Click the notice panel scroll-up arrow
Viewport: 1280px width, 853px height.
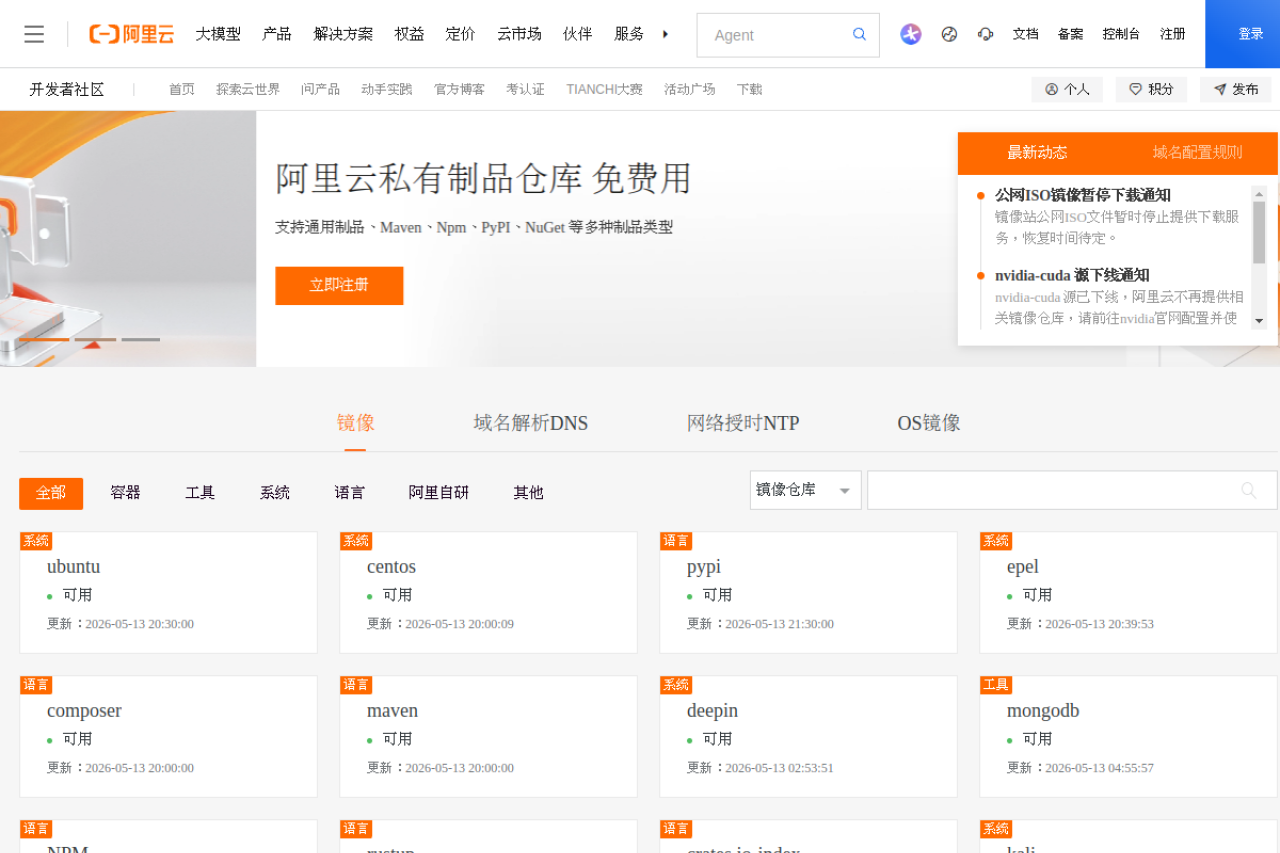(x=1259, y=194)
